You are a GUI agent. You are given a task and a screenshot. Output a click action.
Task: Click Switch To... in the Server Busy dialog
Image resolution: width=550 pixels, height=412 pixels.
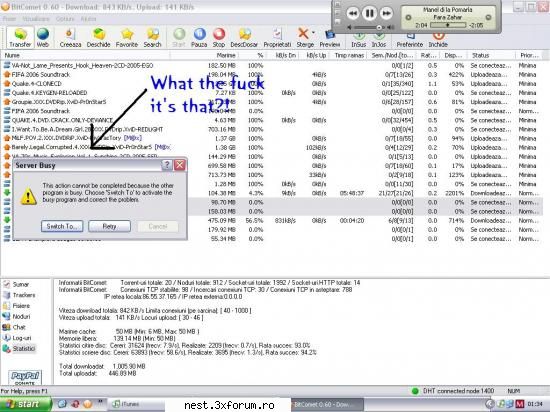pos(62,227)
